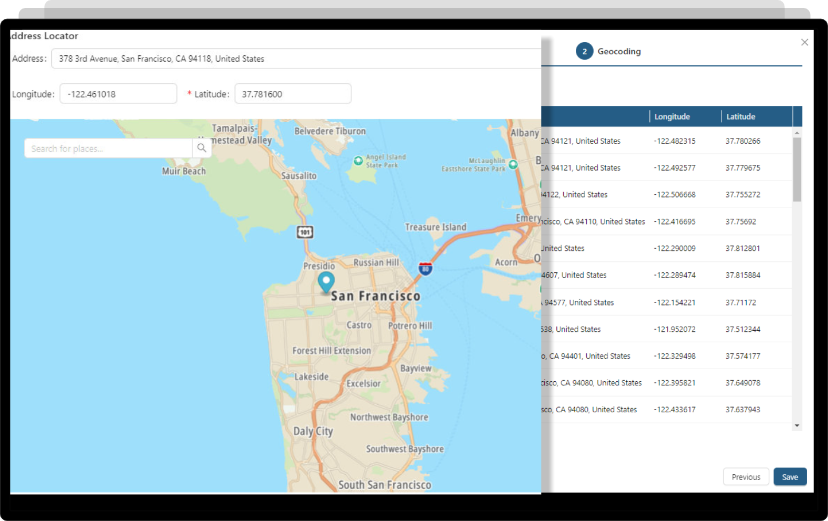Select latitude cell 37.812801
Screen dimensions: 828x521
(x=742, y=248)
